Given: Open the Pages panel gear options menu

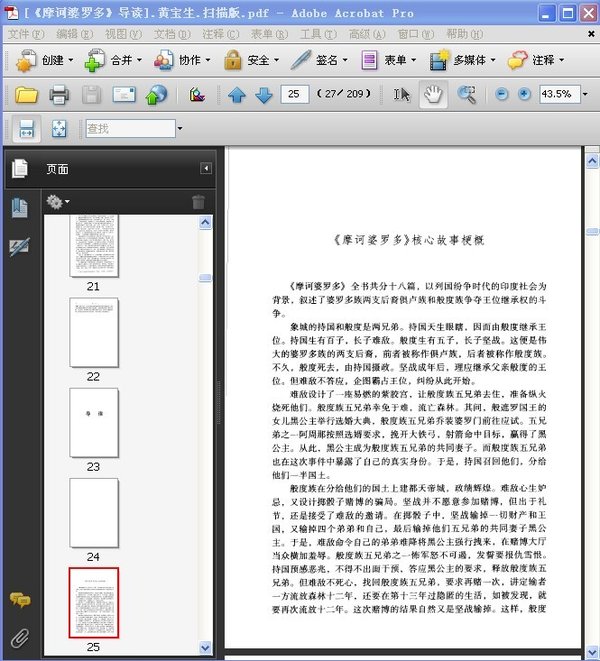Looking at the screenshot, I should point(58,202).
